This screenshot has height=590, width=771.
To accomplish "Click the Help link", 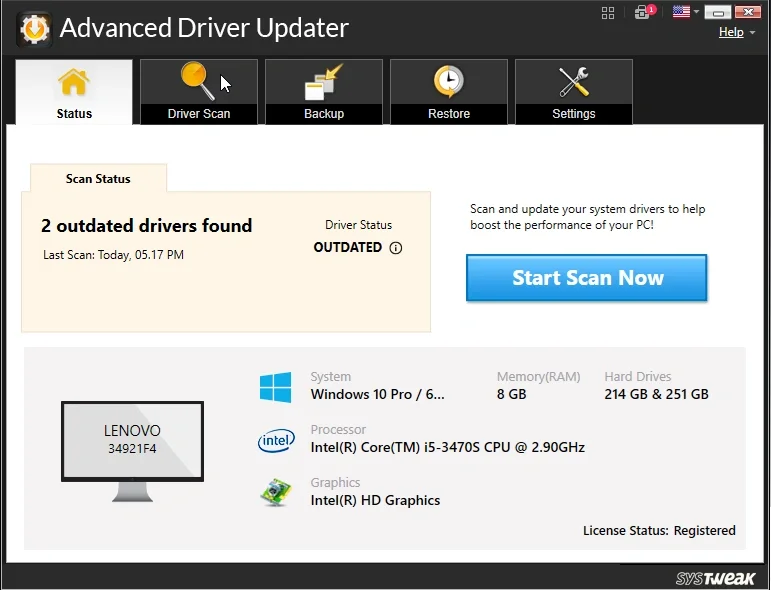I will (731, 32).
